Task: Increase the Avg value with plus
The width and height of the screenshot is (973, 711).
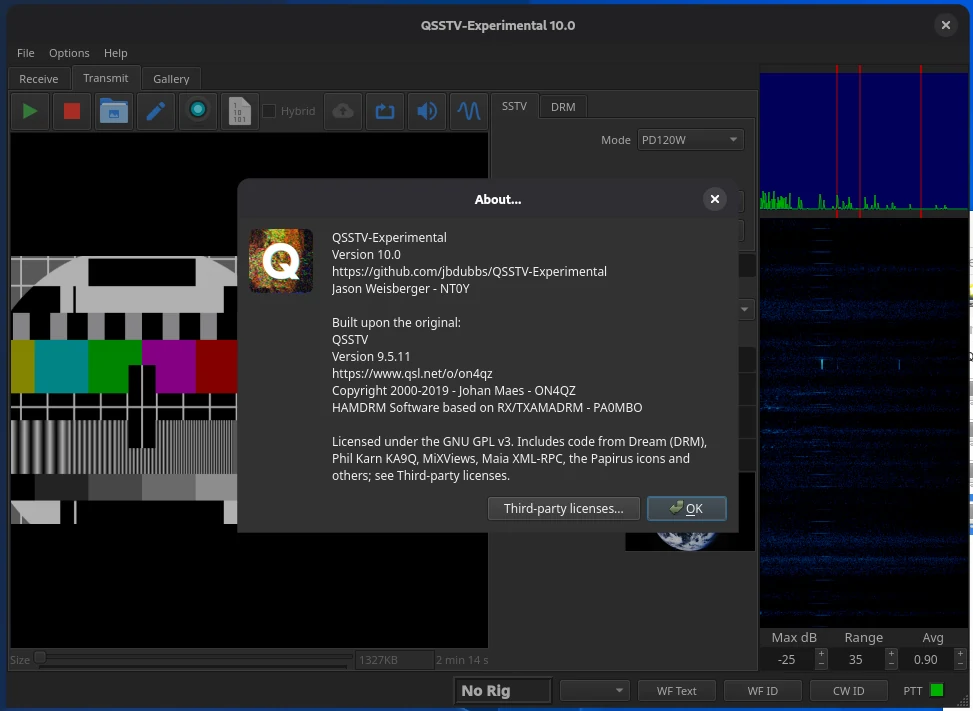Action: click(960, 654)
